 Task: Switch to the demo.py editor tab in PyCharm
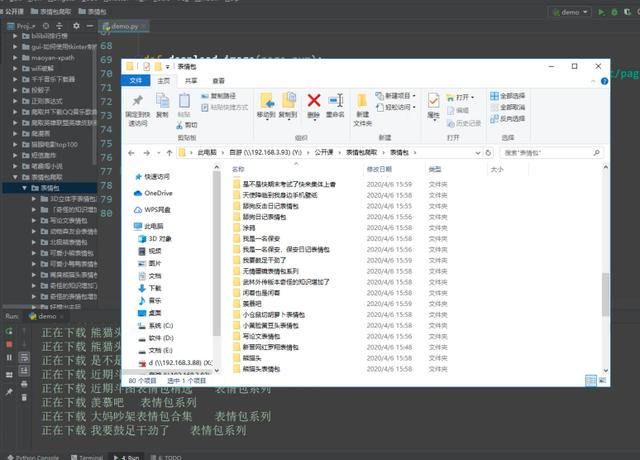124,27
